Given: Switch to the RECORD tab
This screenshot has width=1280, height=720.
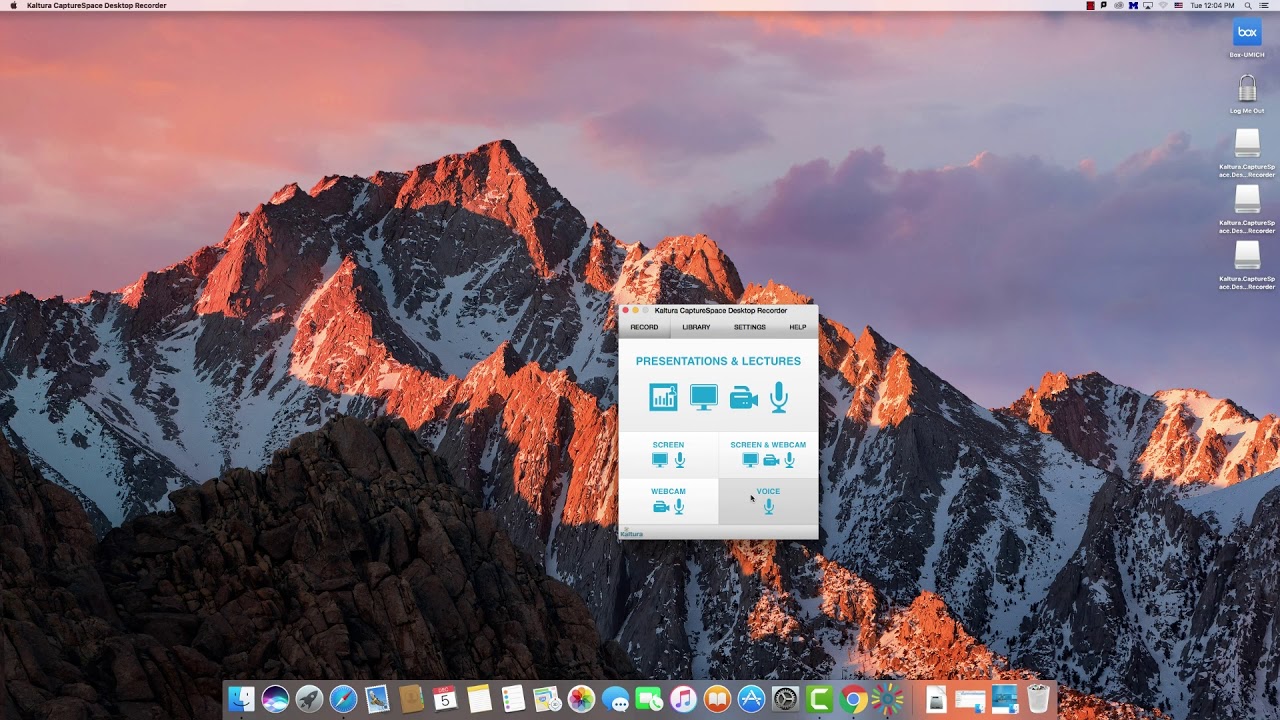Looking at the screenshot, I should [x=644, y=327].
